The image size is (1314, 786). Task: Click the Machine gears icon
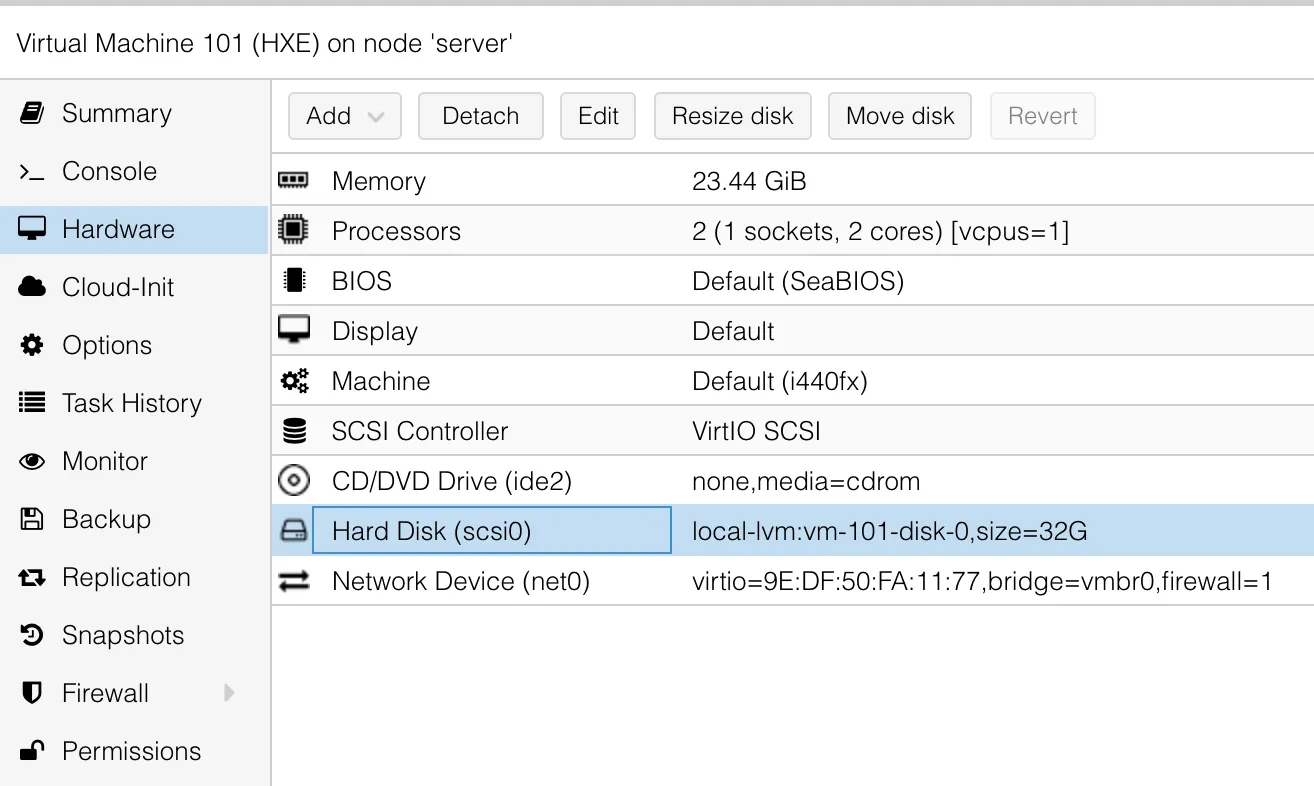(293, 381)
